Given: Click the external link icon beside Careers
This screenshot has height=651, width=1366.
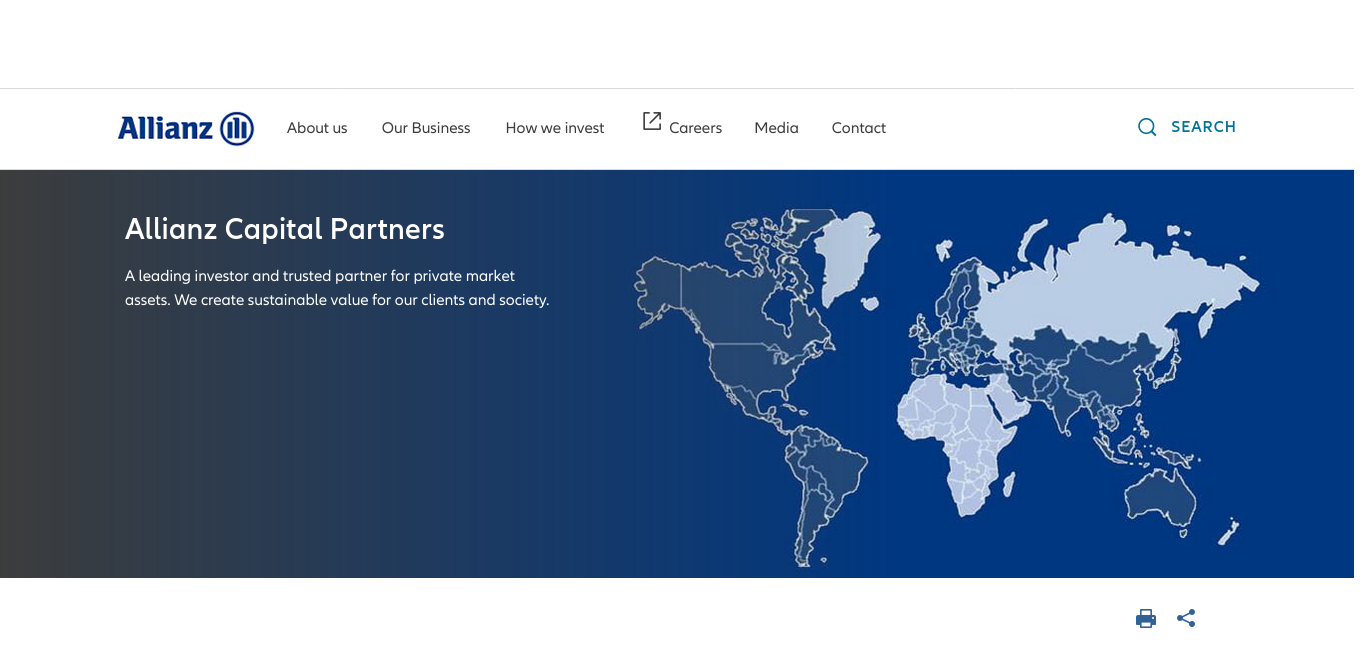Looking at the screenshot, I should 652,121.
